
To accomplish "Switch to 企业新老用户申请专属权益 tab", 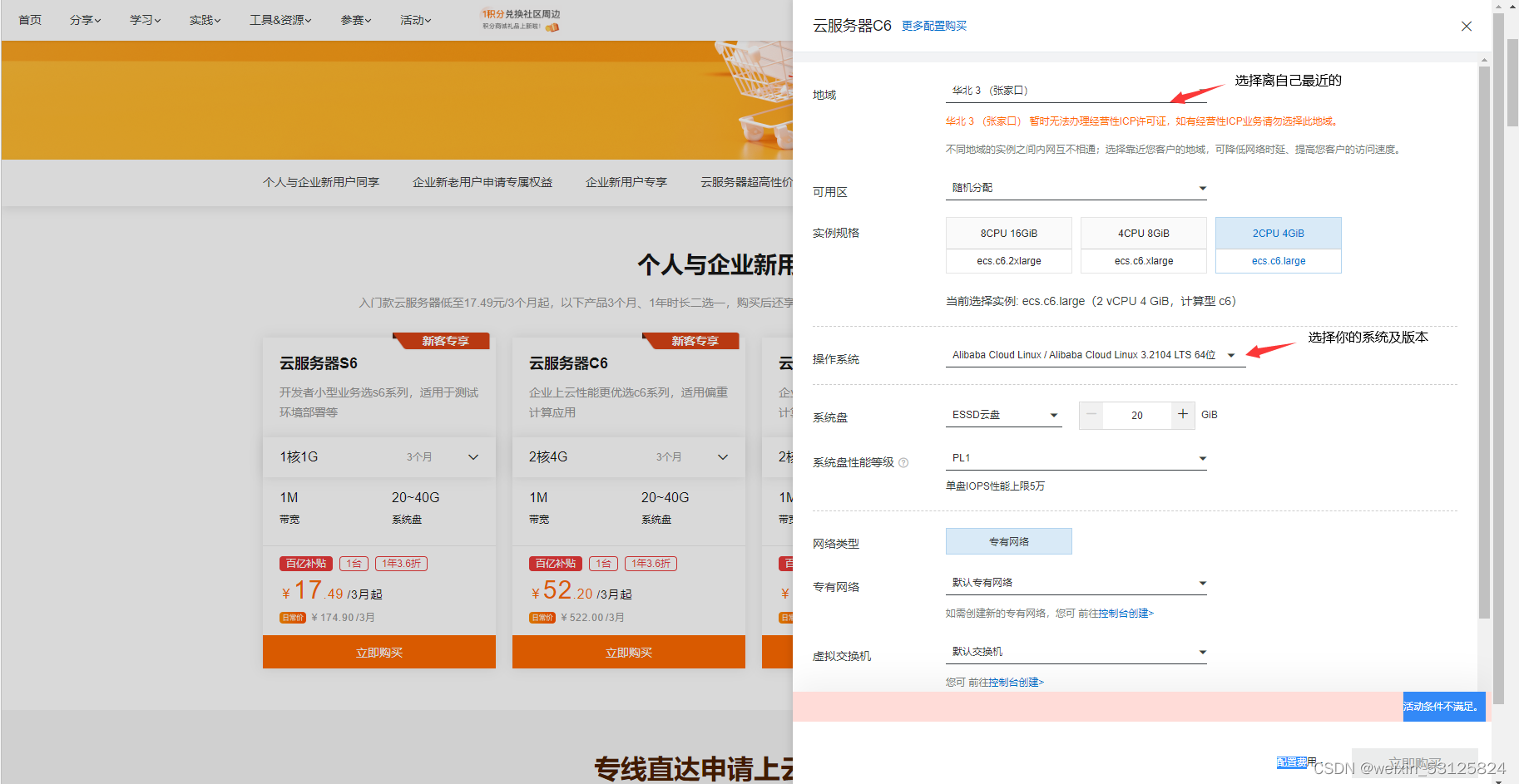I will click(482, 182).
